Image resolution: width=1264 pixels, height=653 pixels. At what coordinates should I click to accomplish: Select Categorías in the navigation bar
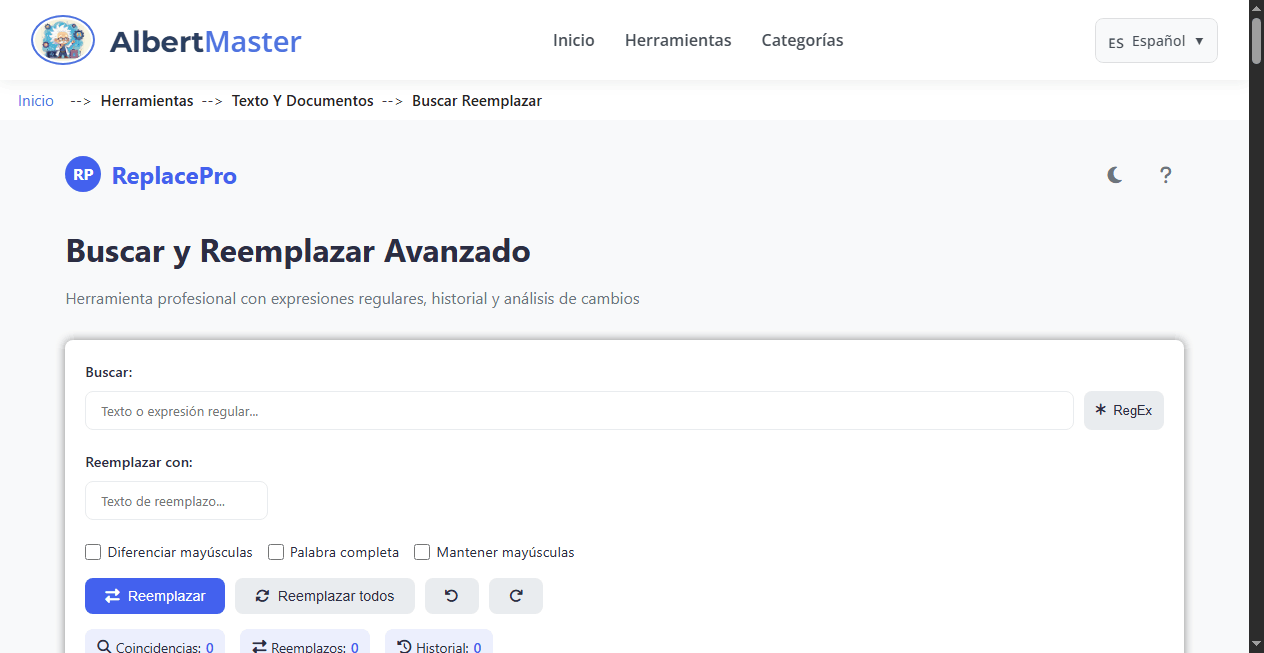802,40
